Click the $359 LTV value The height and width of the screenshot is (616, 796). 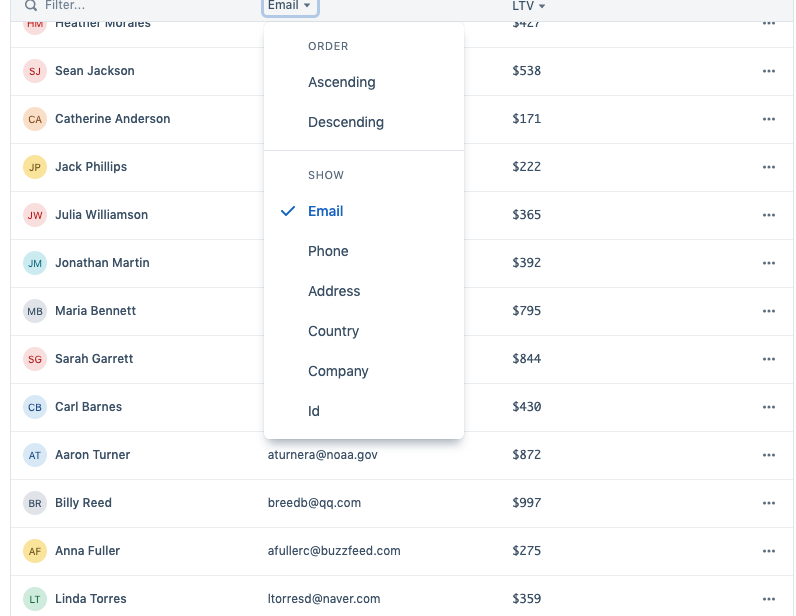[x=526, y=599]
